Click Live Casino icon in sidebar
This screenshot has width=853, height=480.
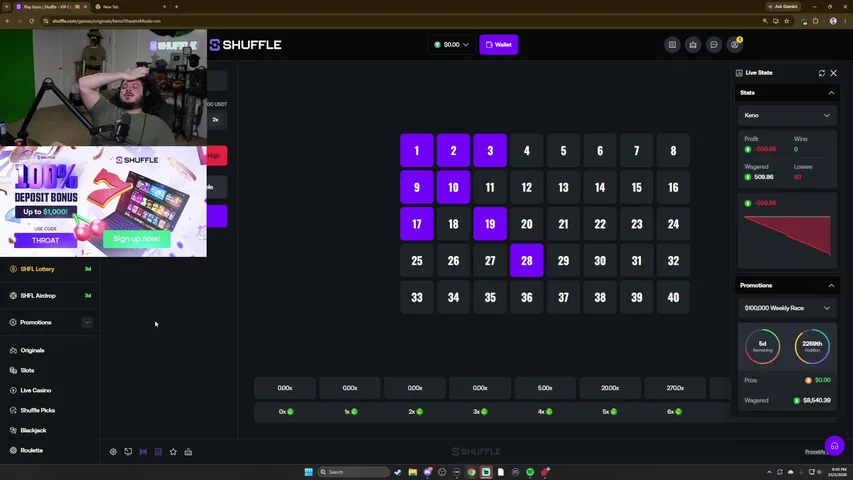[13, 390]
